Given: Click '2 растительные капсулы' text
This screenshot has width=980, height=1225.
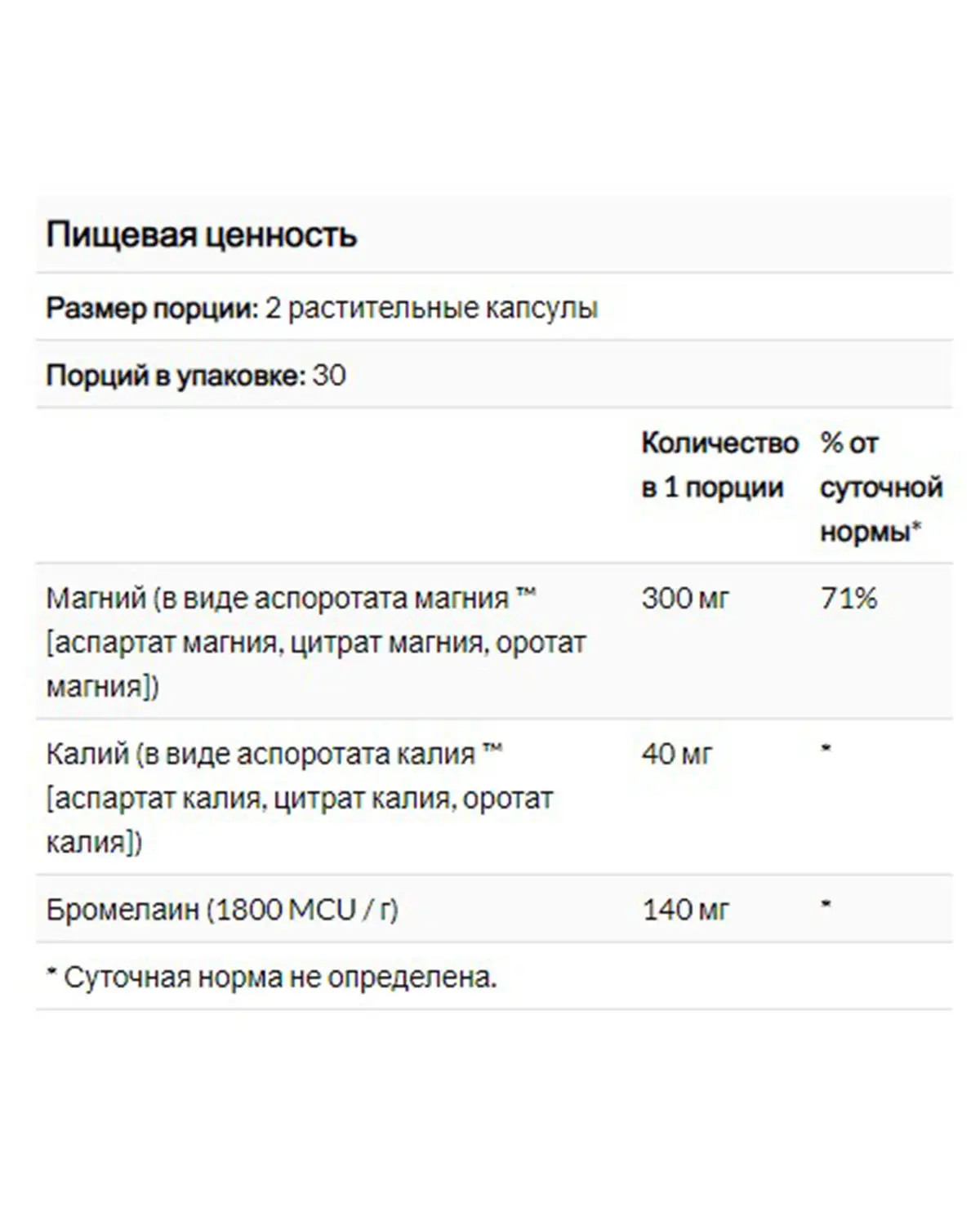Looking at the screenshot, I should pyautogui.click(x=431, y=309).
